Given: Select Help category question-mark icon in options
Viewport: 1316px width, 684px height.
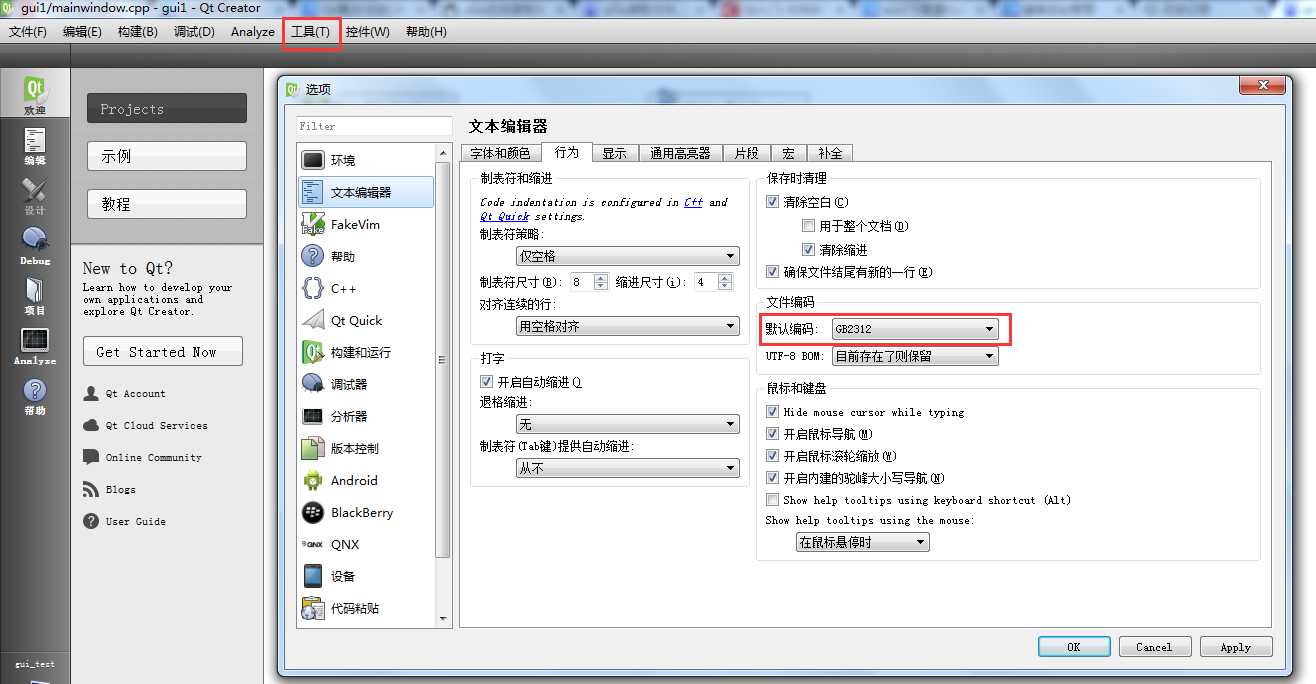Looking at the screenshot, I should click(x=313, y=256).
